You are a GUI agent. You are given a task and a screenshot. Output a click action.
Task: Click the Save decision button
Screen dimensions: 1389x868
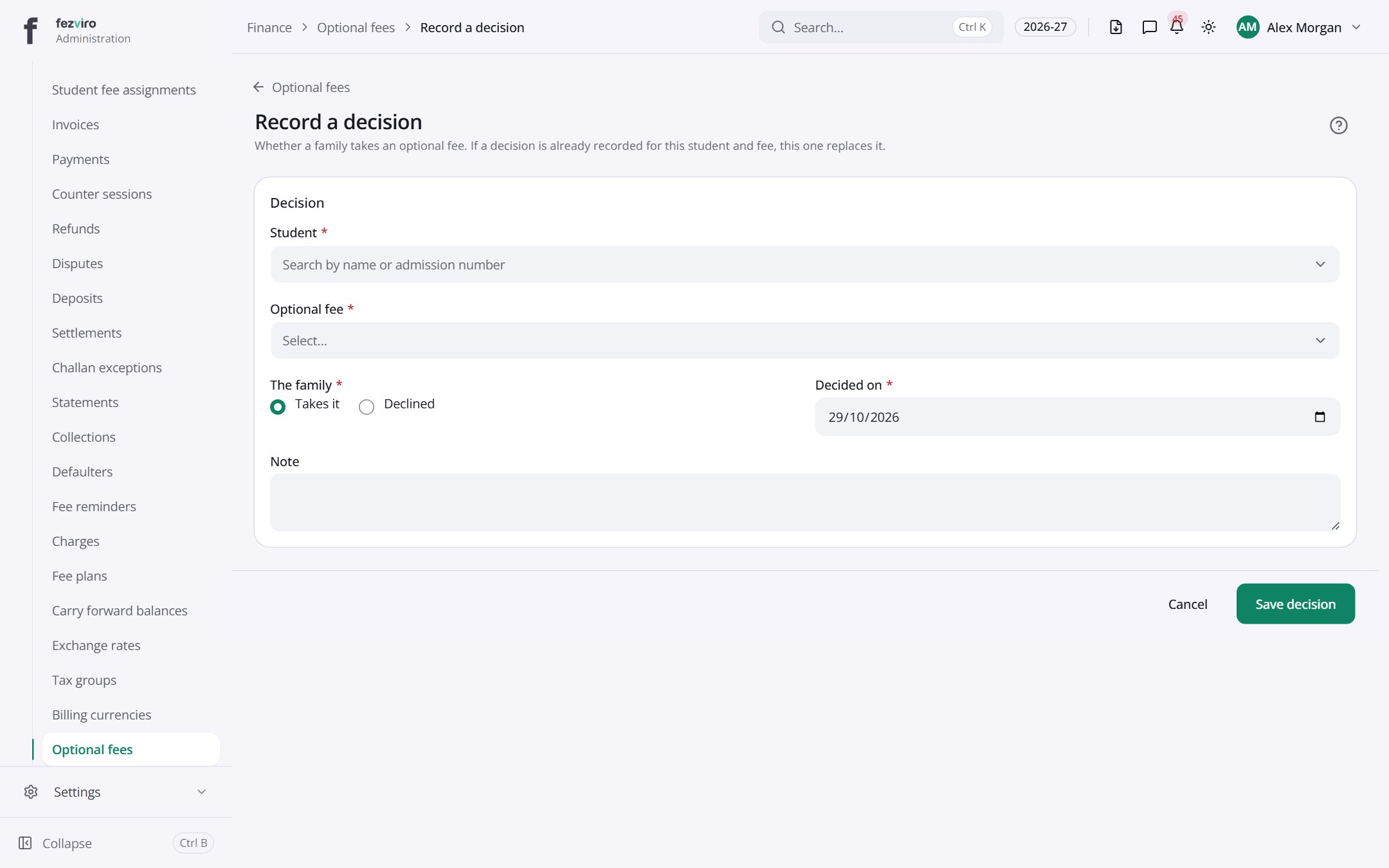pyautogui.click(x=1295, y=604)
